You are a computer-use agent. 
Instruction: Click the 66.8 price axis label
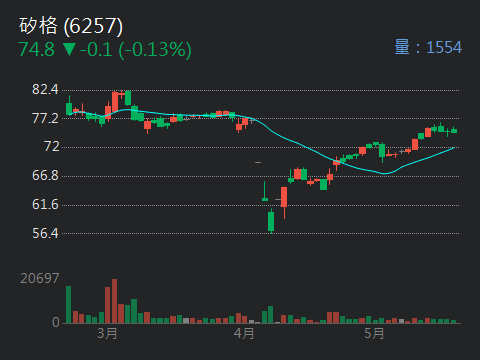[45, 175]
